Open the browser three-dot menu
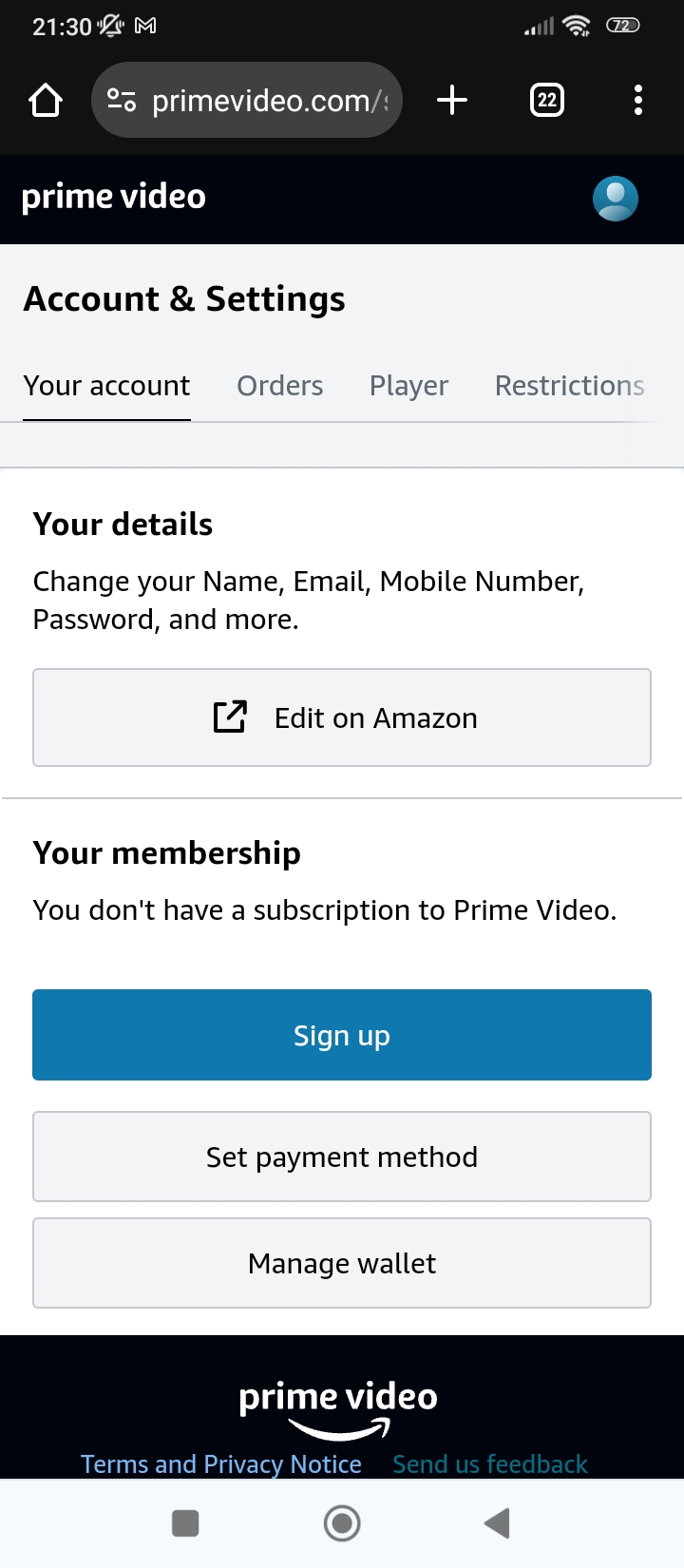The image size is (684, 1568). [x=637, y=100]
